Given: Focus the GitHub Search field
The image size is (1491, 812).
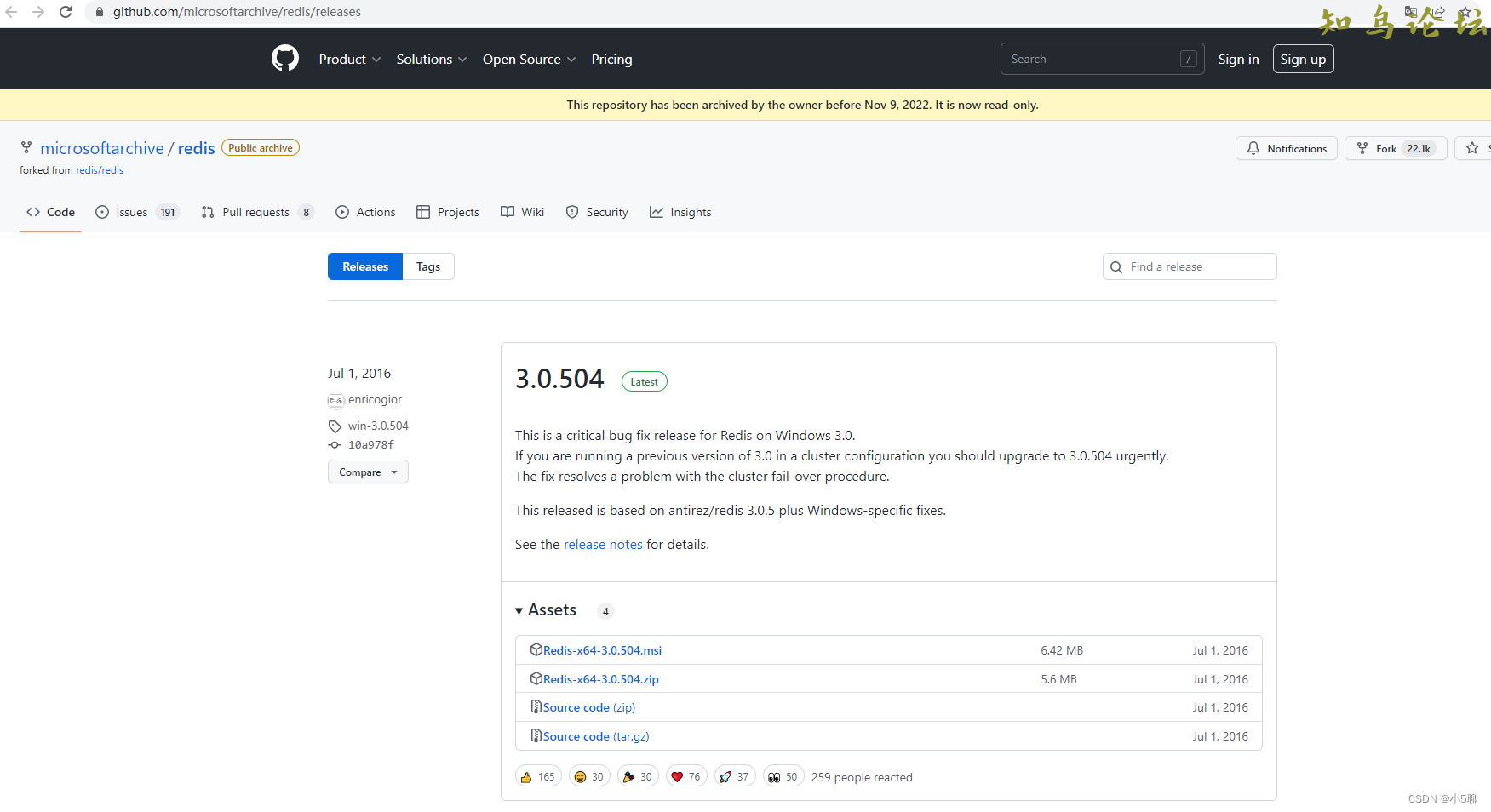Looking at the screenshot, I should (1102, 59).
